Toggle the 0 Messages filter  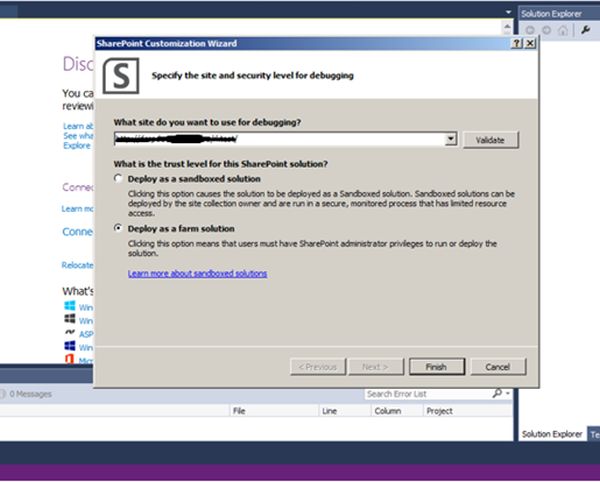click(26, 394)
